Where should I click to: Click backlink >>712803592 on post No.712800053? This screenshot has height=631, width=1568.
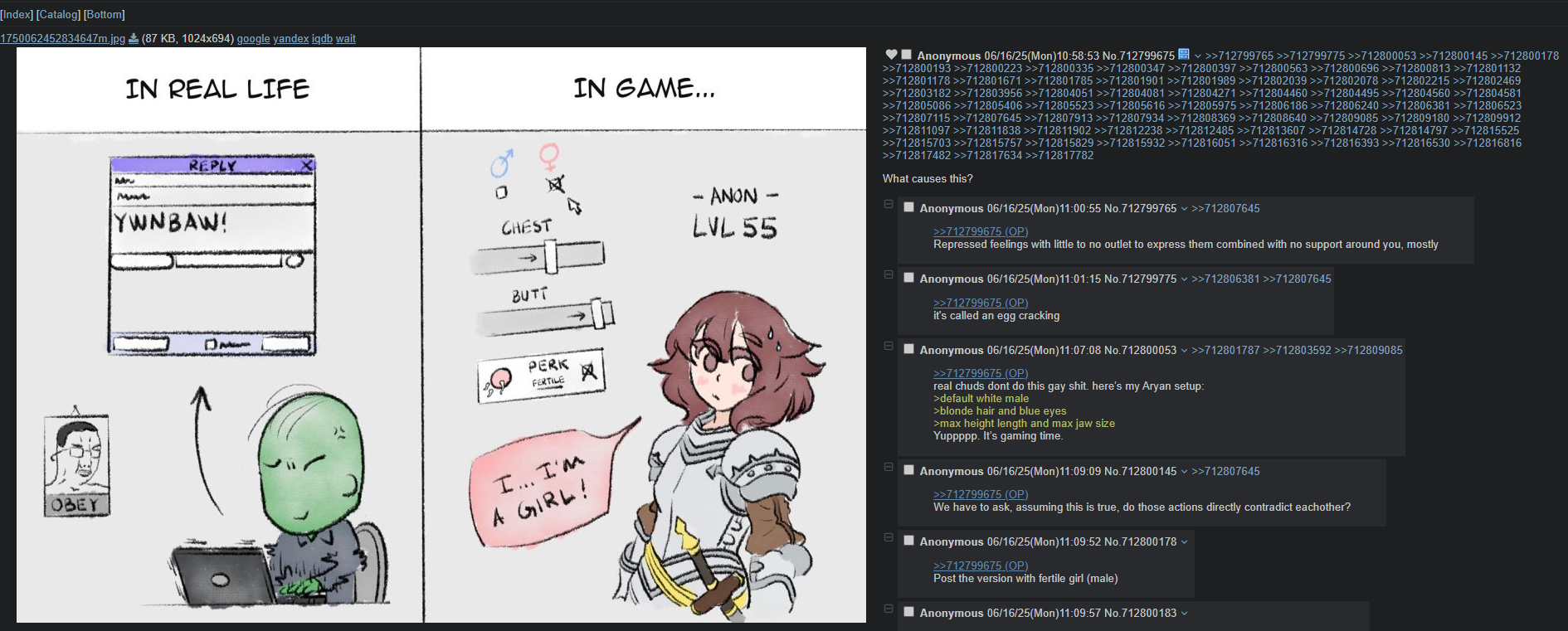(1297, 351)
